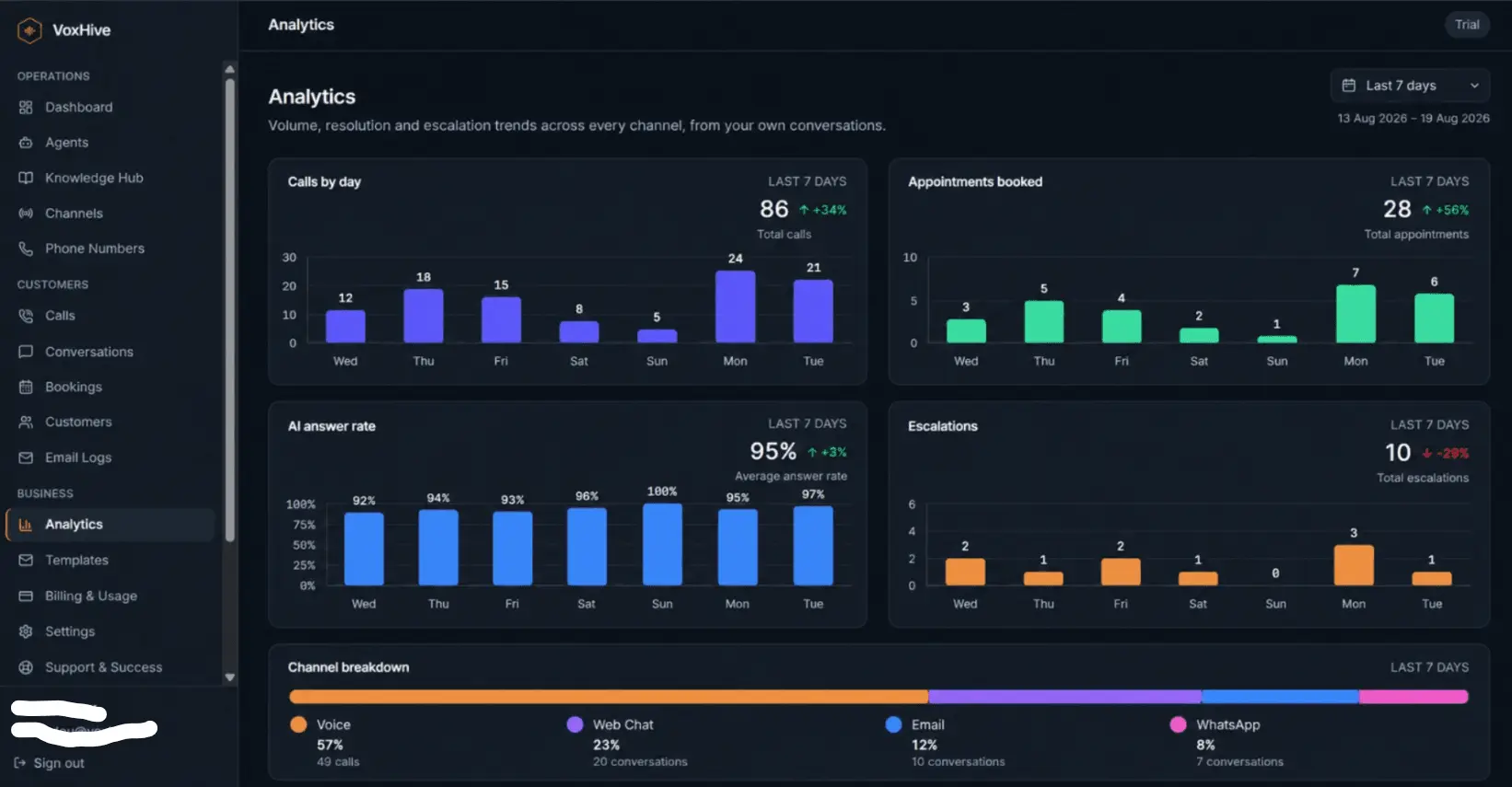Click the Analytics bar chart icon

pyautogui.click(x=26, y=525)
